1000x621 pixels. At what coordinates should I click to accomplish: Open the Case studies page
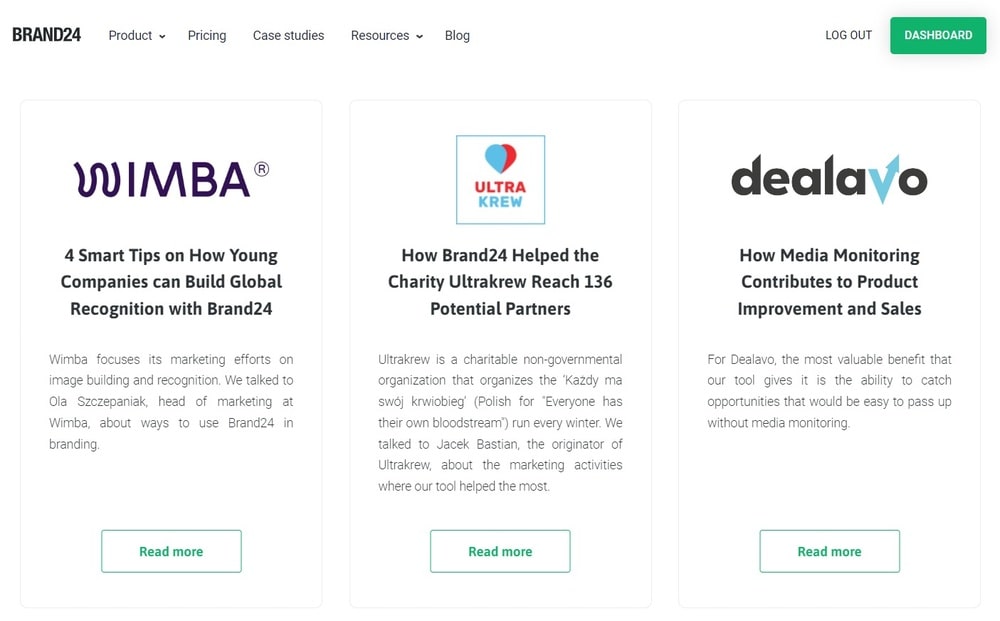click(288, 35)
